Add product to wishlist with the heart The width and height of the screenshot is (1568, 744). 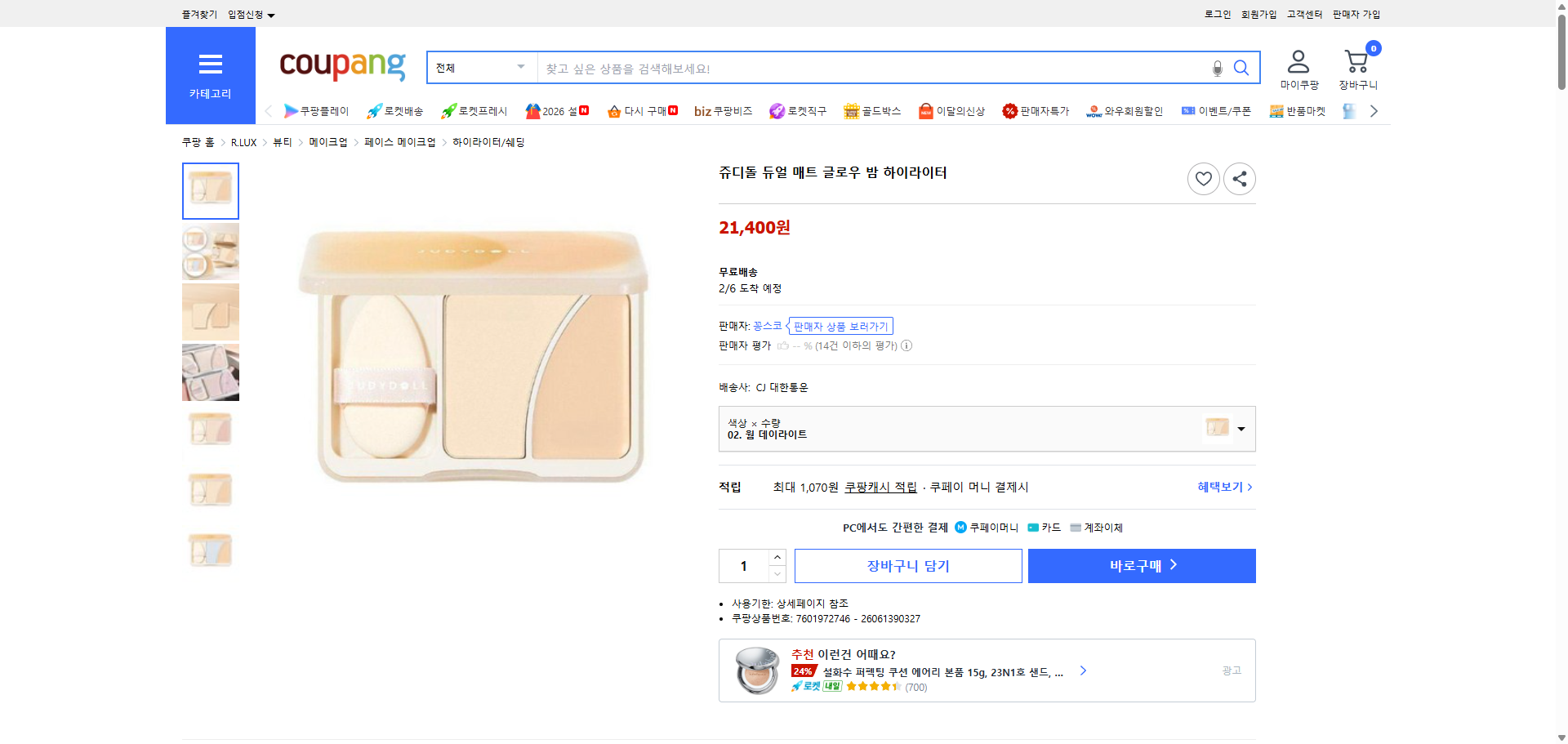(x=1203, y=178)
